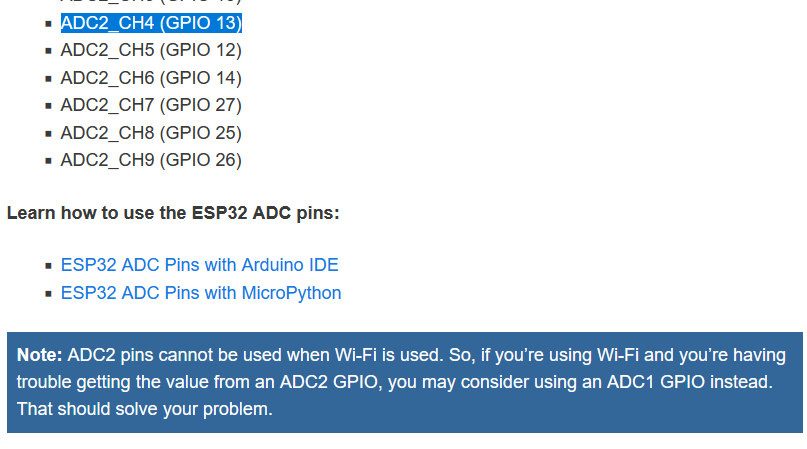Image resolution: width=807 pixels, height=449 pixels.
Task: Open the ESP32 ADC Pins with MicroPython link
Action: tap(201, 293)
